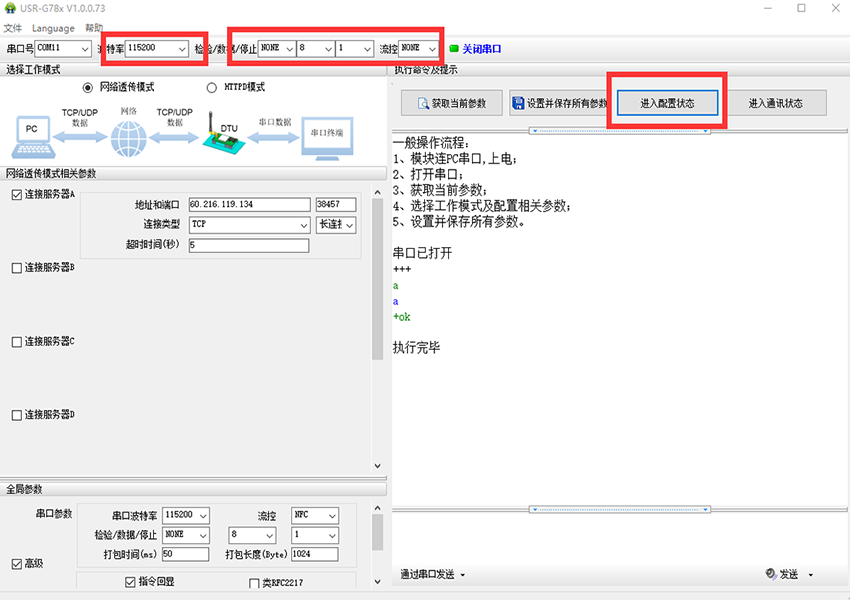Screen dimensions: 850x600
Task: Open the 文件 menu
Action: coord(12,28)
